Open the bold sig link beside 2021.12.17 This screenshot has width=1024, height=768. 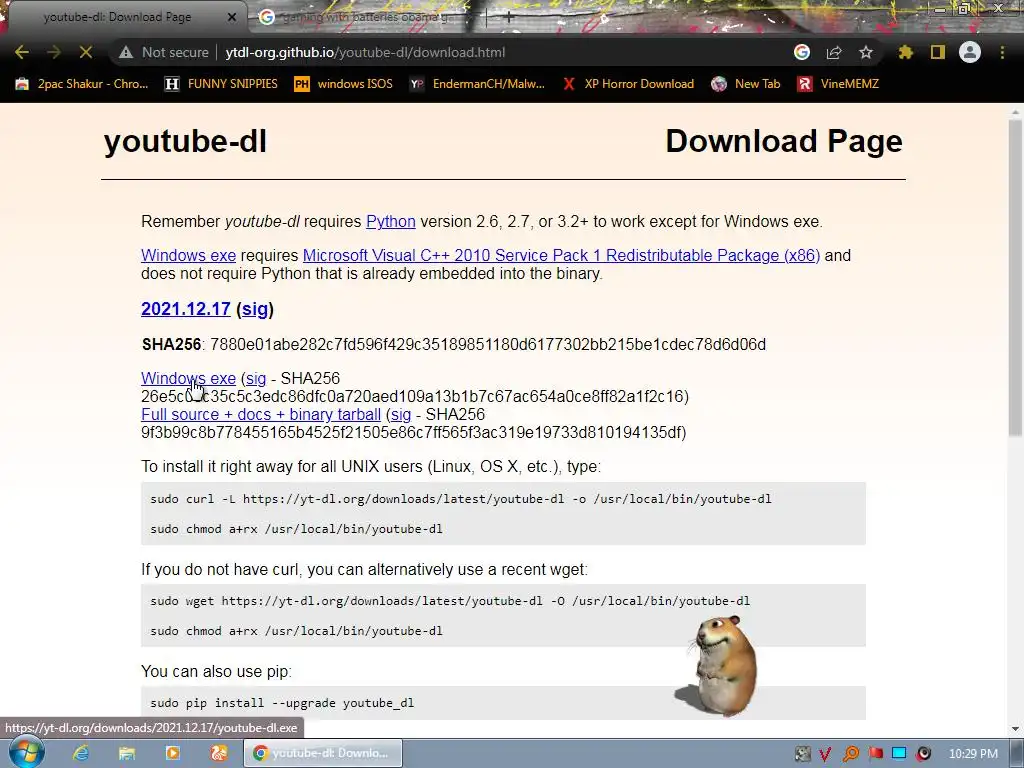point(255,309)
